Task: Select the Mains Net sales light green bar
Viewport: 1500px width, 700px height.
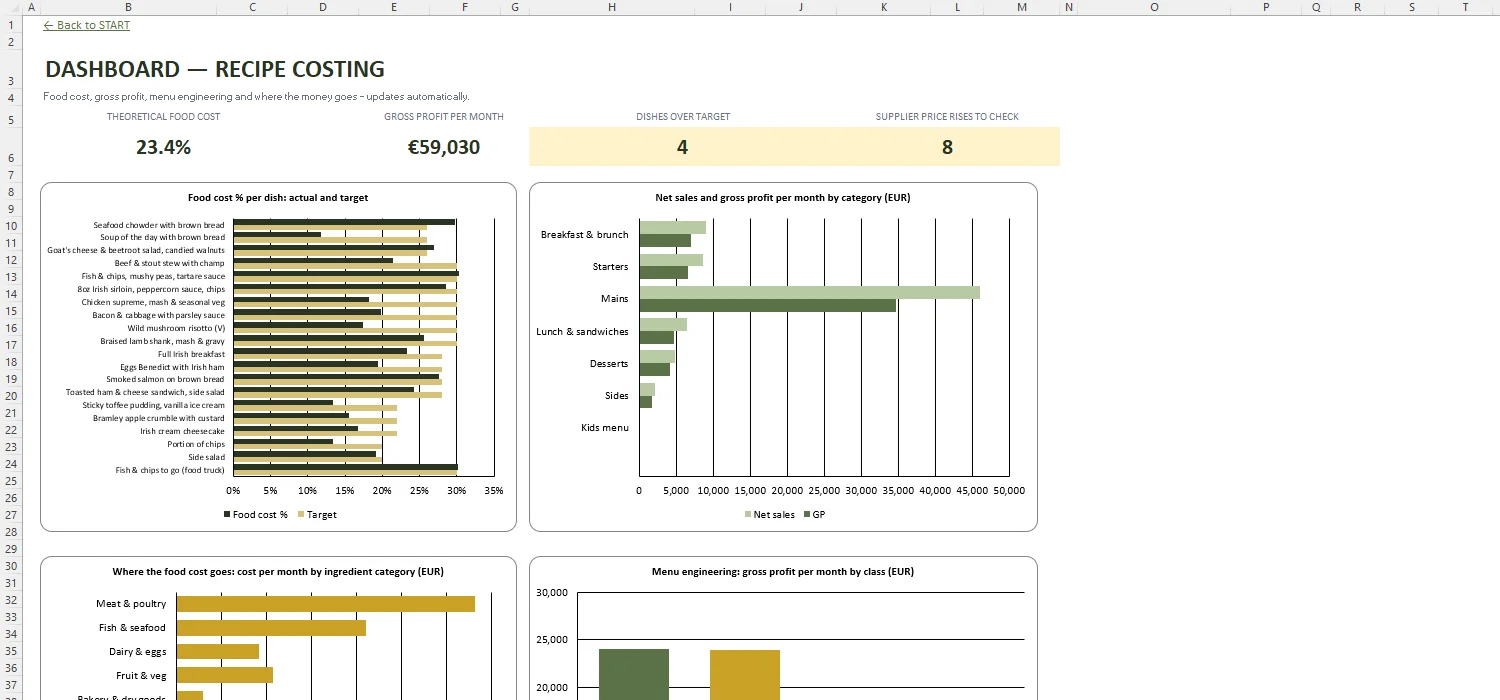Action: point(809,292)
